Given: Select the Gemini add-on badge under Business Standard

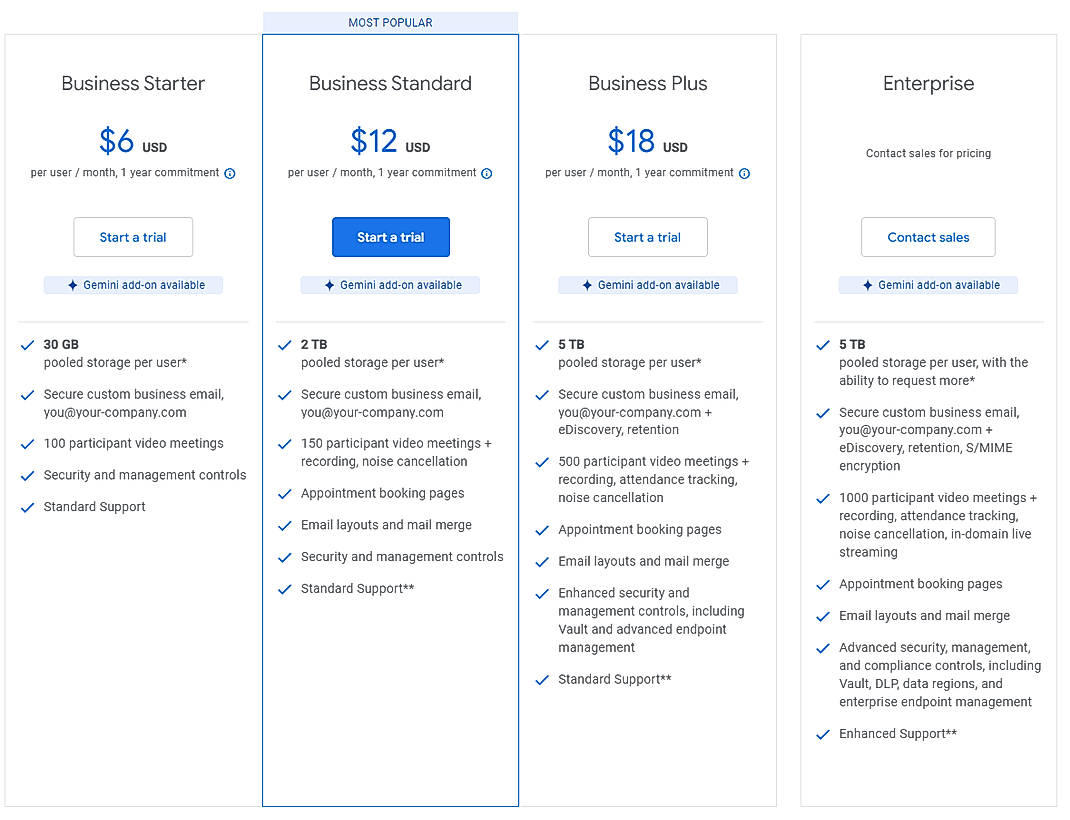Looking at the screenshot, I should pos(390,284).
